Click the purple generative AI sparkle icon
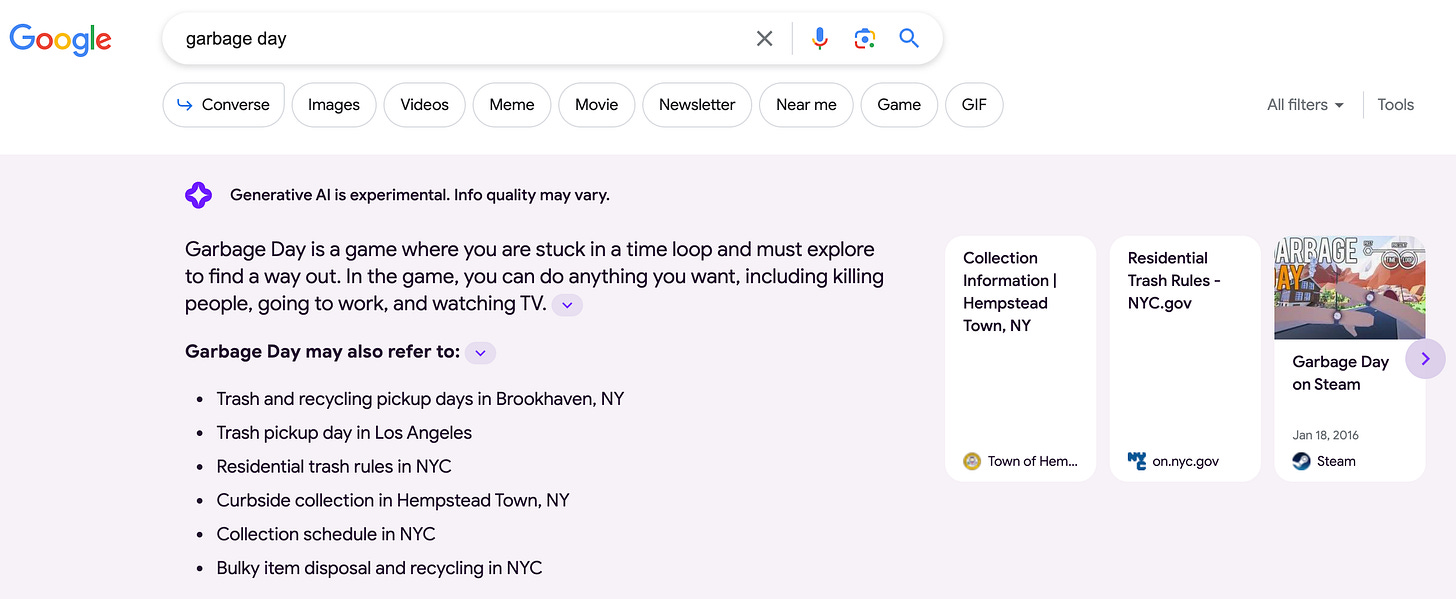 (x=198, y=195)
